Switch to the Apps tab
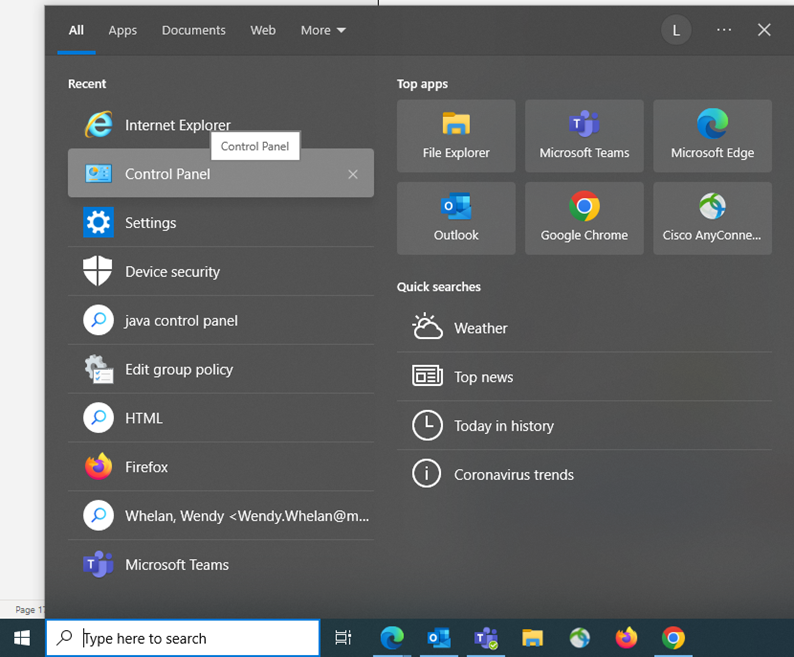Image resolution: width=794 pixels, height=657 pixels. point(123,30)
